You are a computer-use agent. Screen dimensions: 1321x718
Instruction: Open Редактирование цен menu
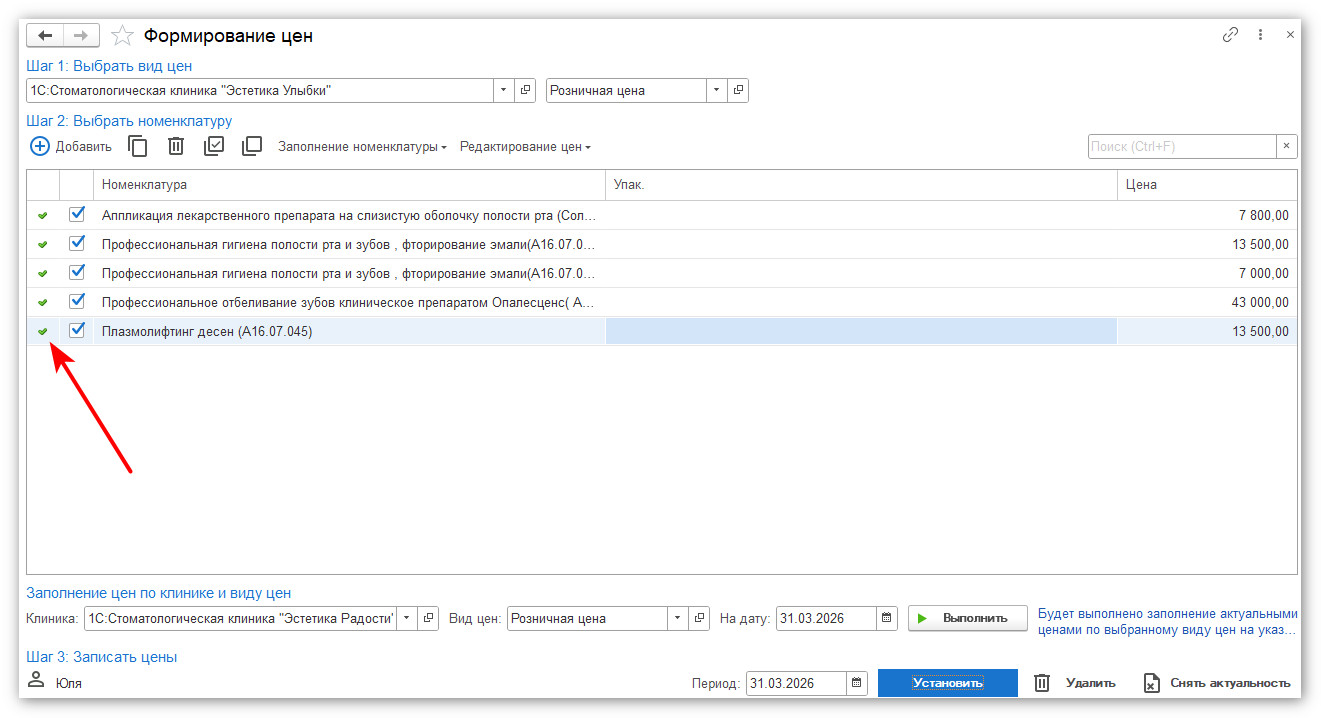click(524, 147)
